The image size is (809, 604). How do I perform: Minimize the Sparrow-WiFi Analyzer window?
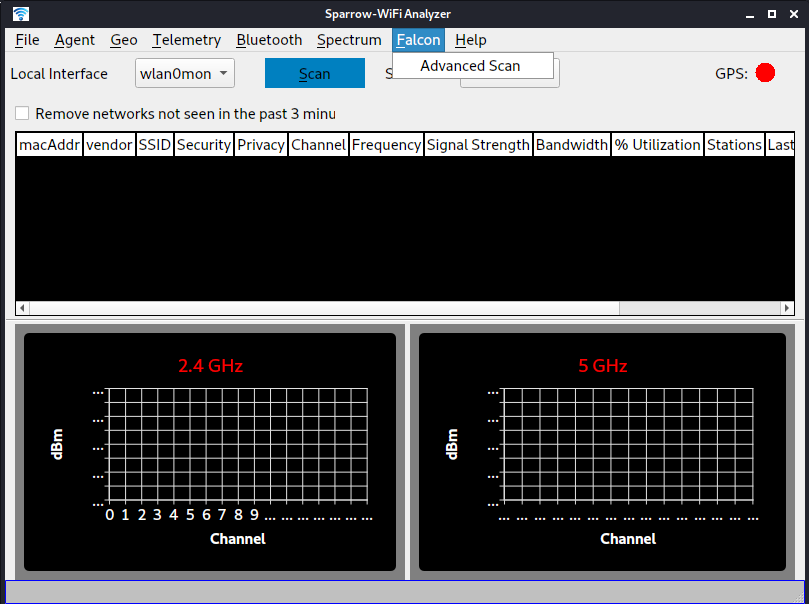tap(750, 14)
